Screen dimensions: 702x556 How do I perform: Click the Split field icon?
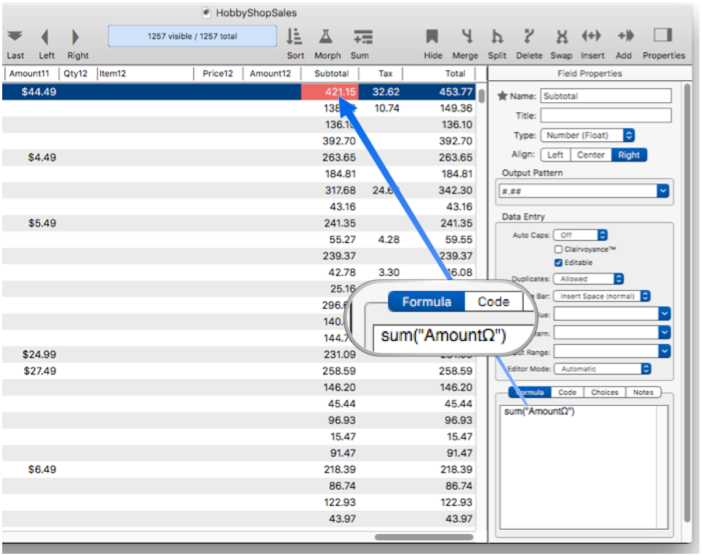click(x=497, y=36)
